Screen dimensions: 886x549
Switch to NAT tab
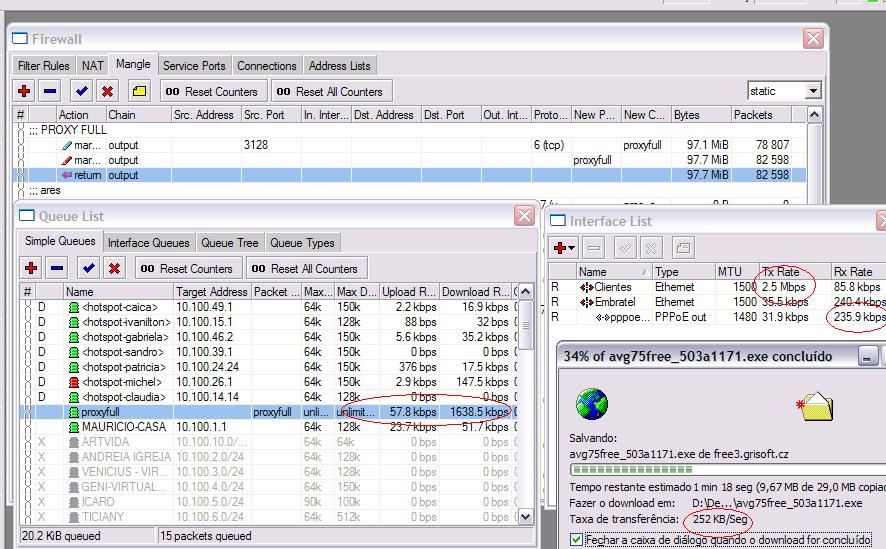tap(92, 66)
